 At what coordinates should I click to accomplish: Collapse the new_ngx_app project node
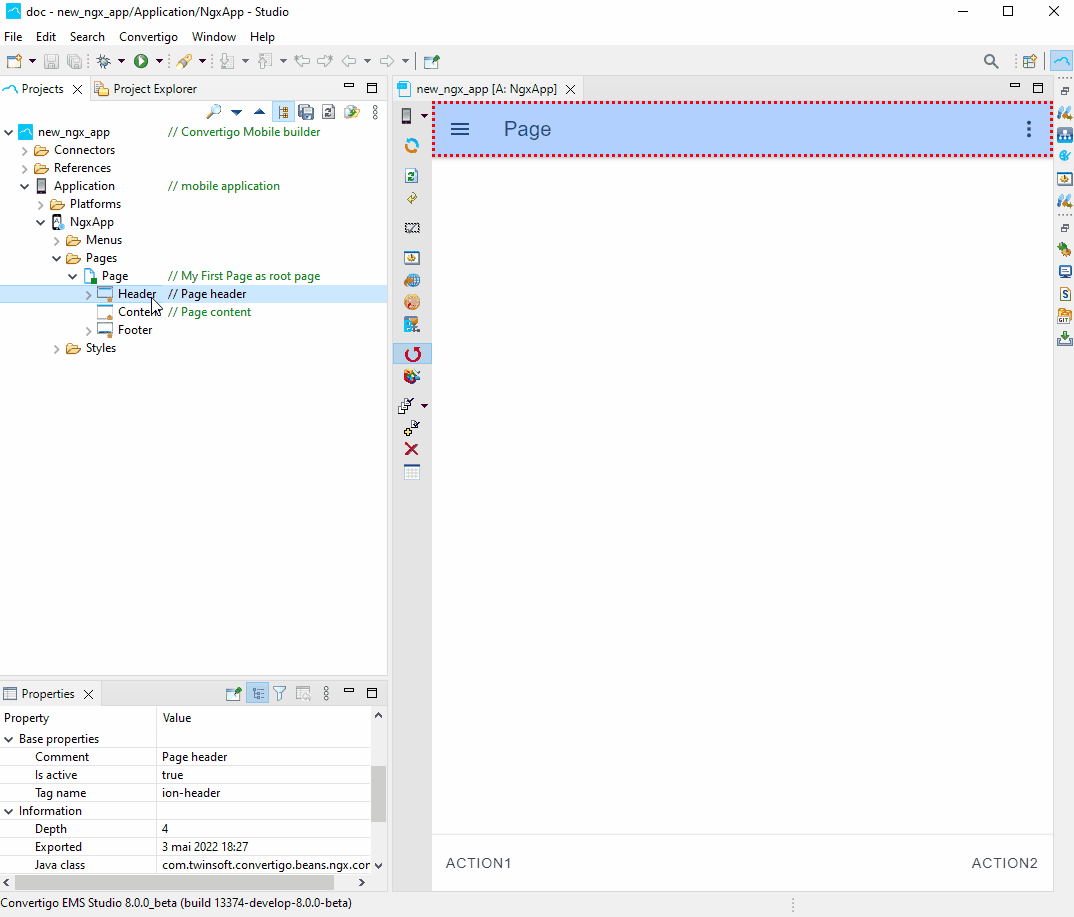pos(9,132)
